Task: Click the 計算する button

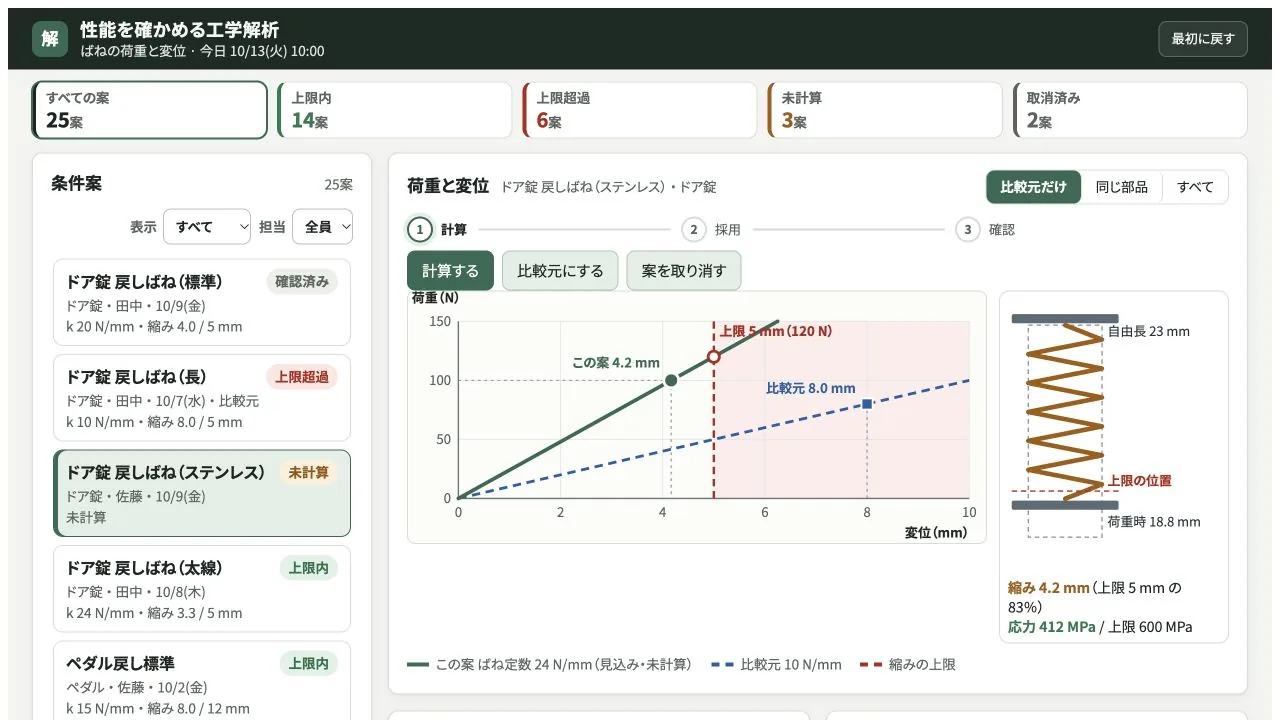Action: tap(451, 271)
